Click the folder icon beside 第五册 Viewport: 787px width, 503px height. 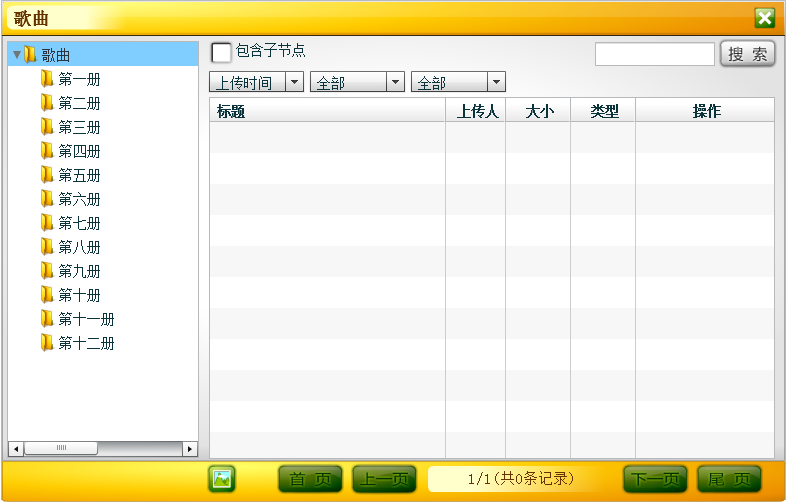click(x=46, y=175)
